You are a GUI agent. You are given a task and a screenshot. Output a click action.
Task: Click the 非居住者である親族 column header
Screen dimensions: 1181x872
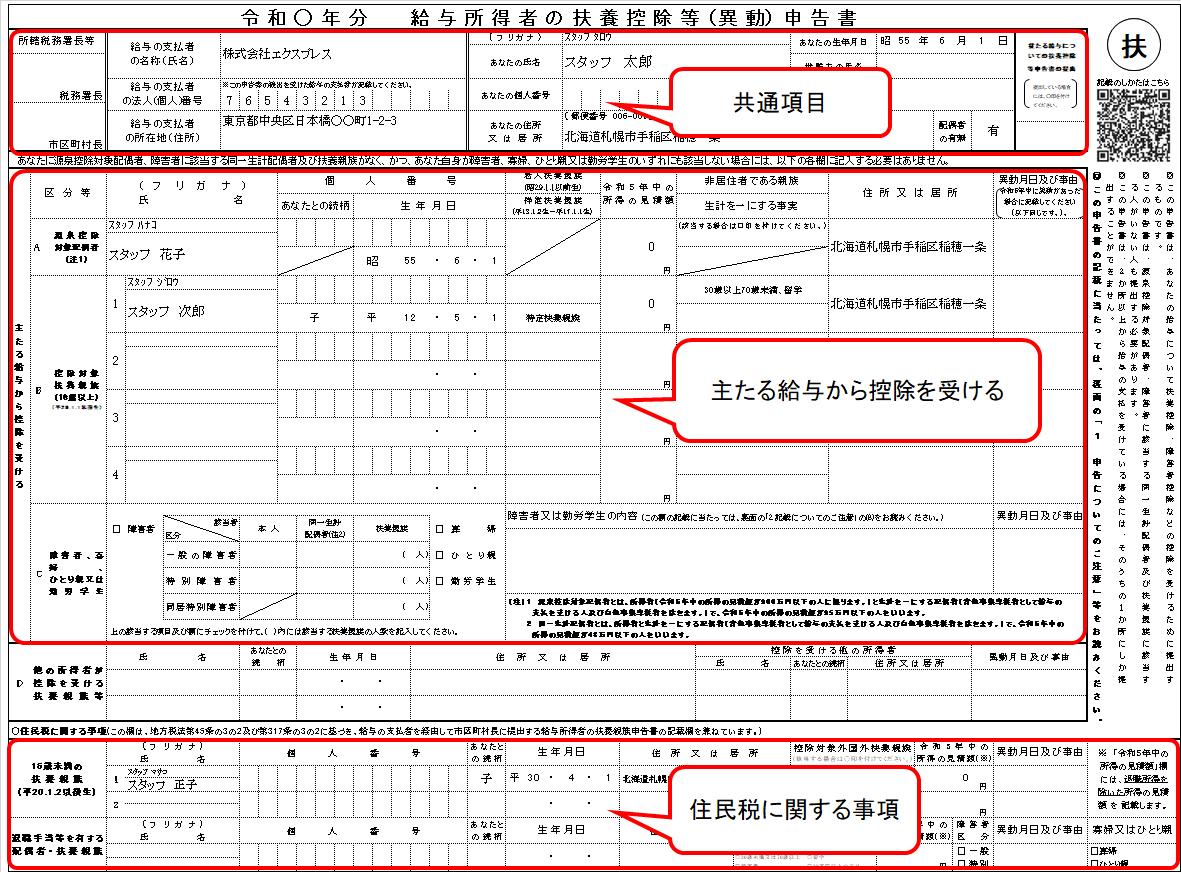pyautogui.click(x=752, y=181)
